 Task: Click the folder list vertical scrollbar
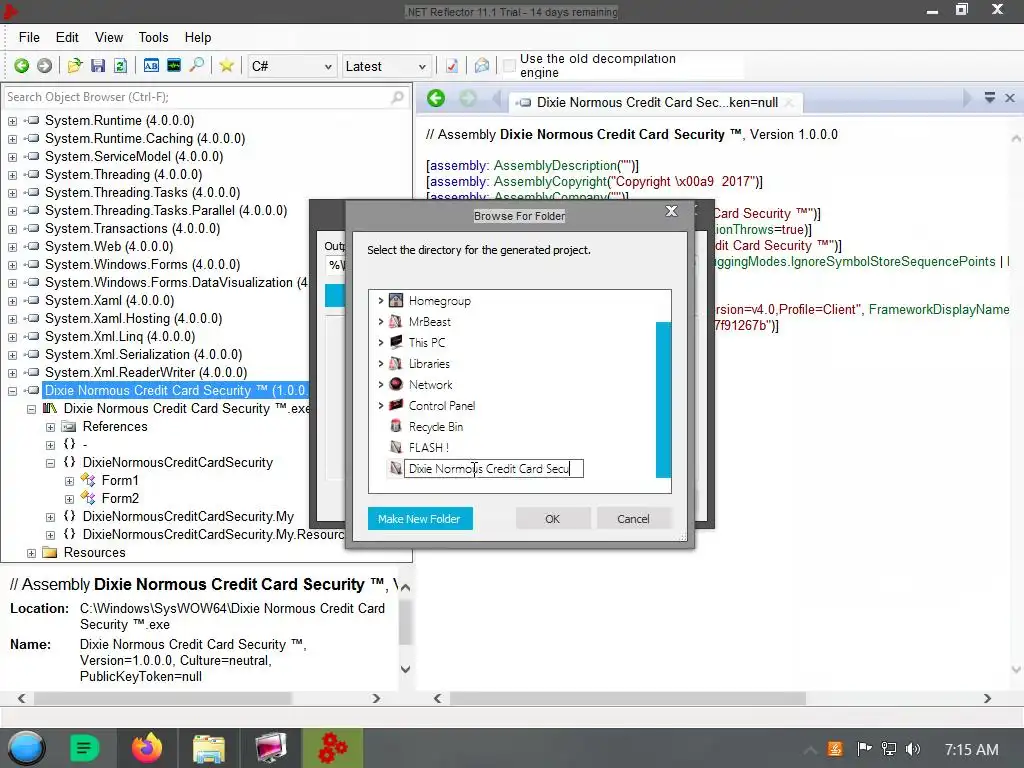tap(664, 400)
